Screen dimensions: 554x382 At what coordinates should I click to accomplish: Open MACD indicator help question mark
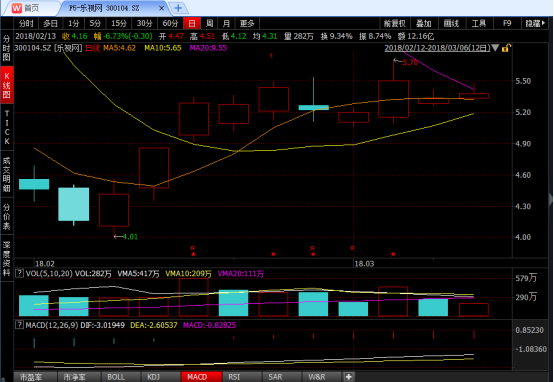point(19,325)
